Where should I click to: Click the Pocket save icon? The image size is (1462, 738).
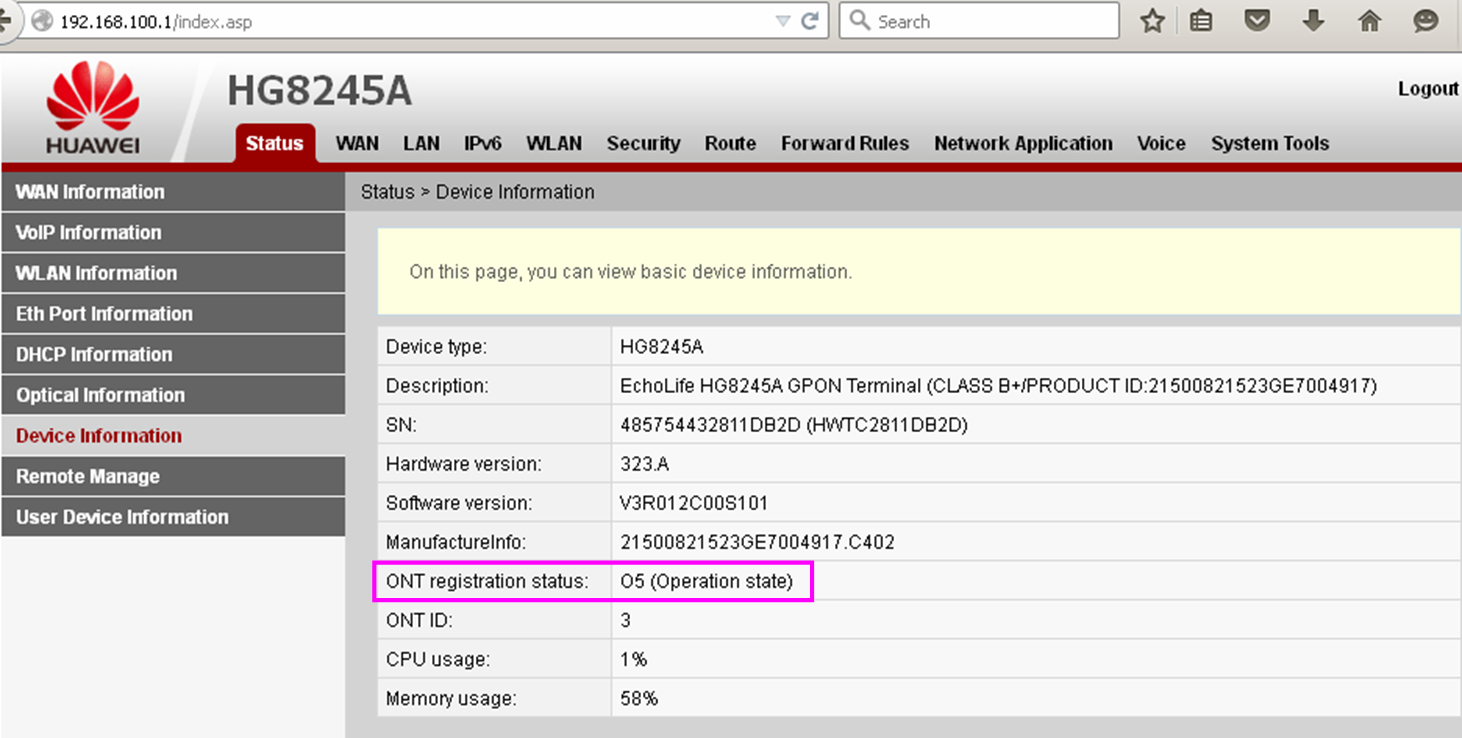tap(1257, 21)
